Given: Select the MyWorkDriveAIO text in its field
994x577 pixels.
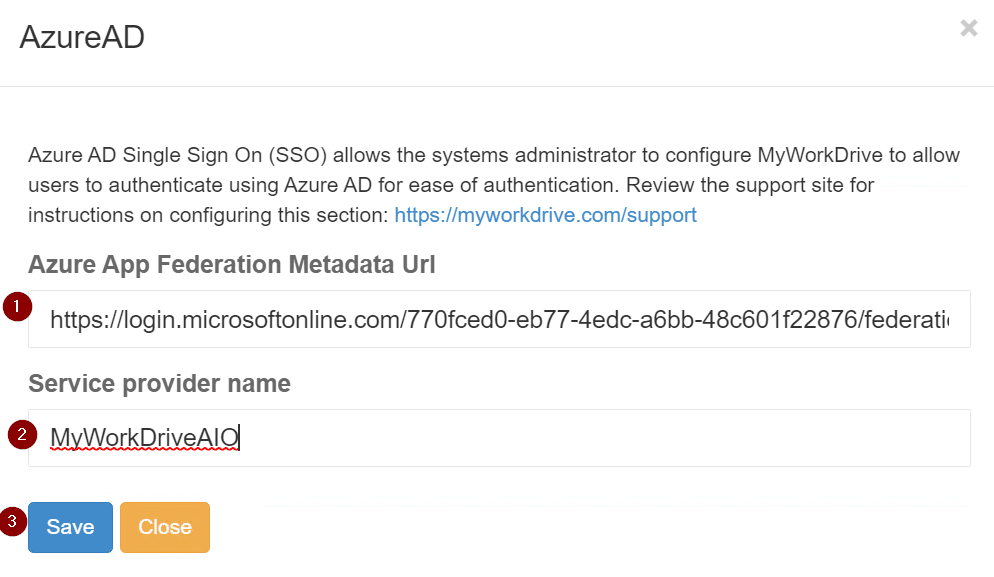Looking at the screenshot, I should pyautogui.click(x=144, y=437).
